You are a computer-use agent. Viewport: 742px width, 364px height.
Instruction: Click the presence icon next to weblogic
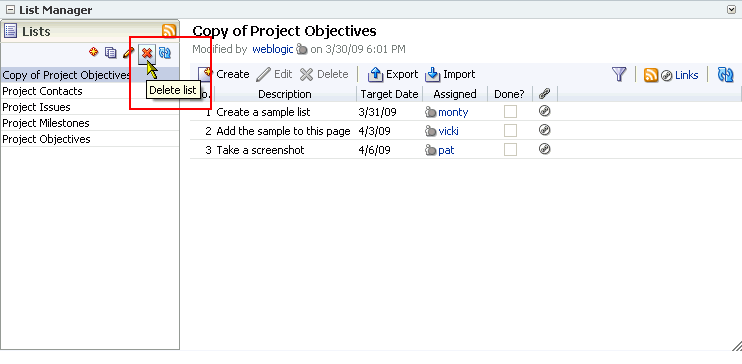301,49
